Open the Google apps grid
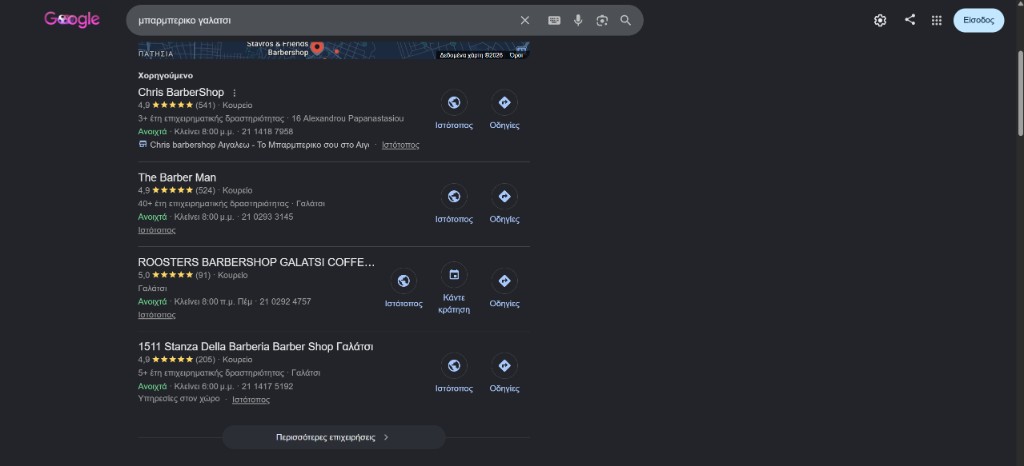Viewport: 1024px width, 466px height. (x=936, y=20)
